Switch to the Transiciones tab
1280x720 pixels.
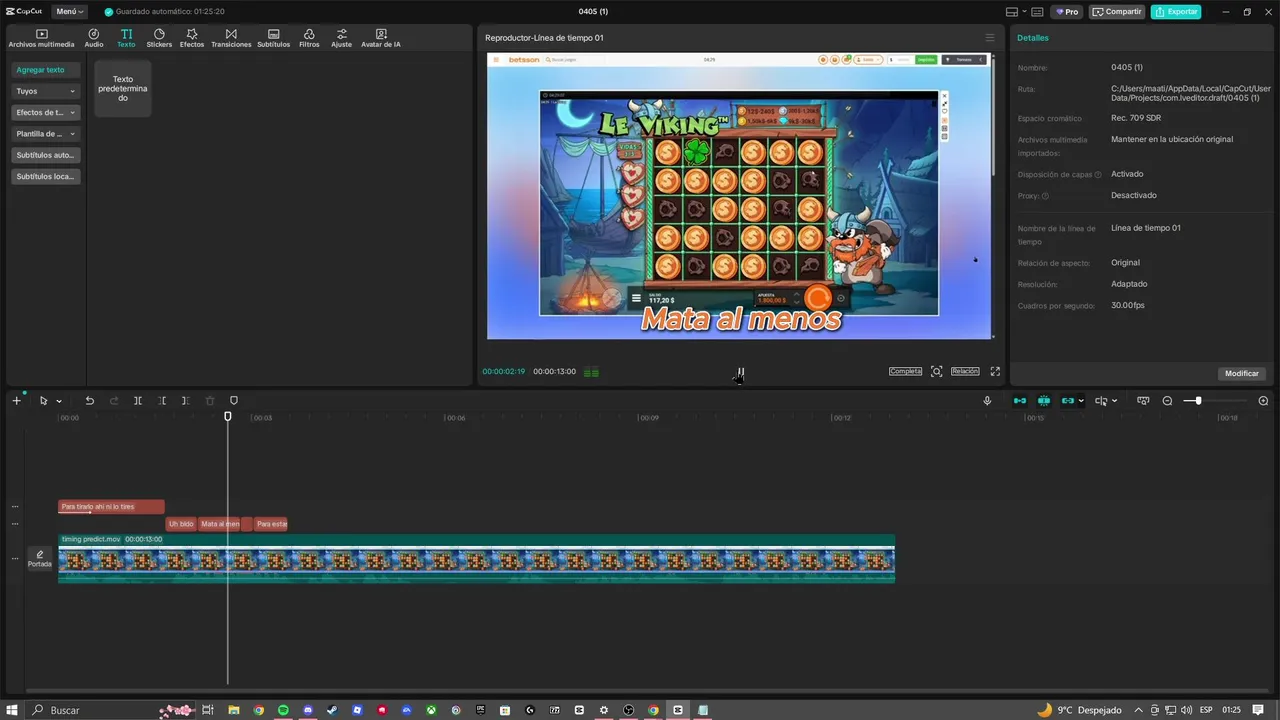[x=231, y=38]
